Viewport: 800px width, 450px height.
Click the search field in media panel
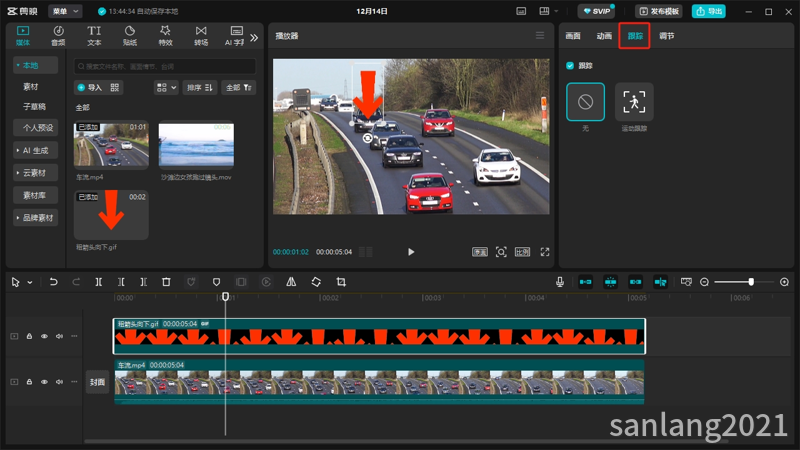point(165,66)
